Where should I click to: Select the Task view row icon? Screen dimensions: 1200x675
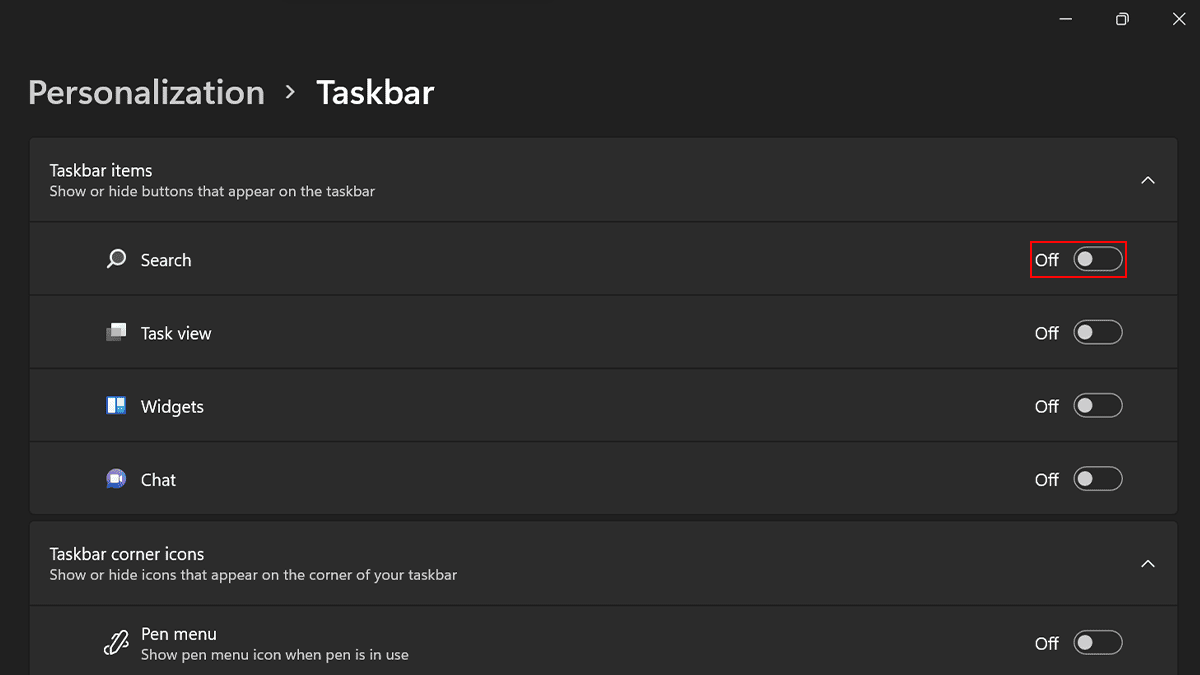click(x=115, y=332)
